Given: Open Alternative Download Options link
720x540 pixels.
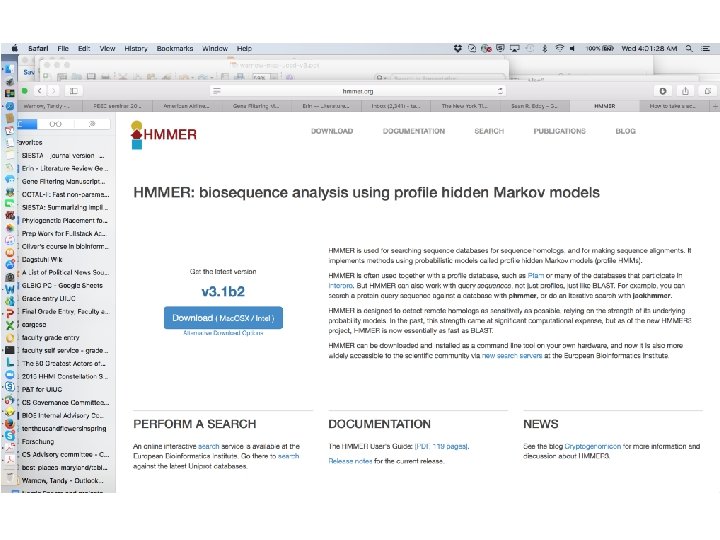Looking at the screenshot, I should coord(223,333).
